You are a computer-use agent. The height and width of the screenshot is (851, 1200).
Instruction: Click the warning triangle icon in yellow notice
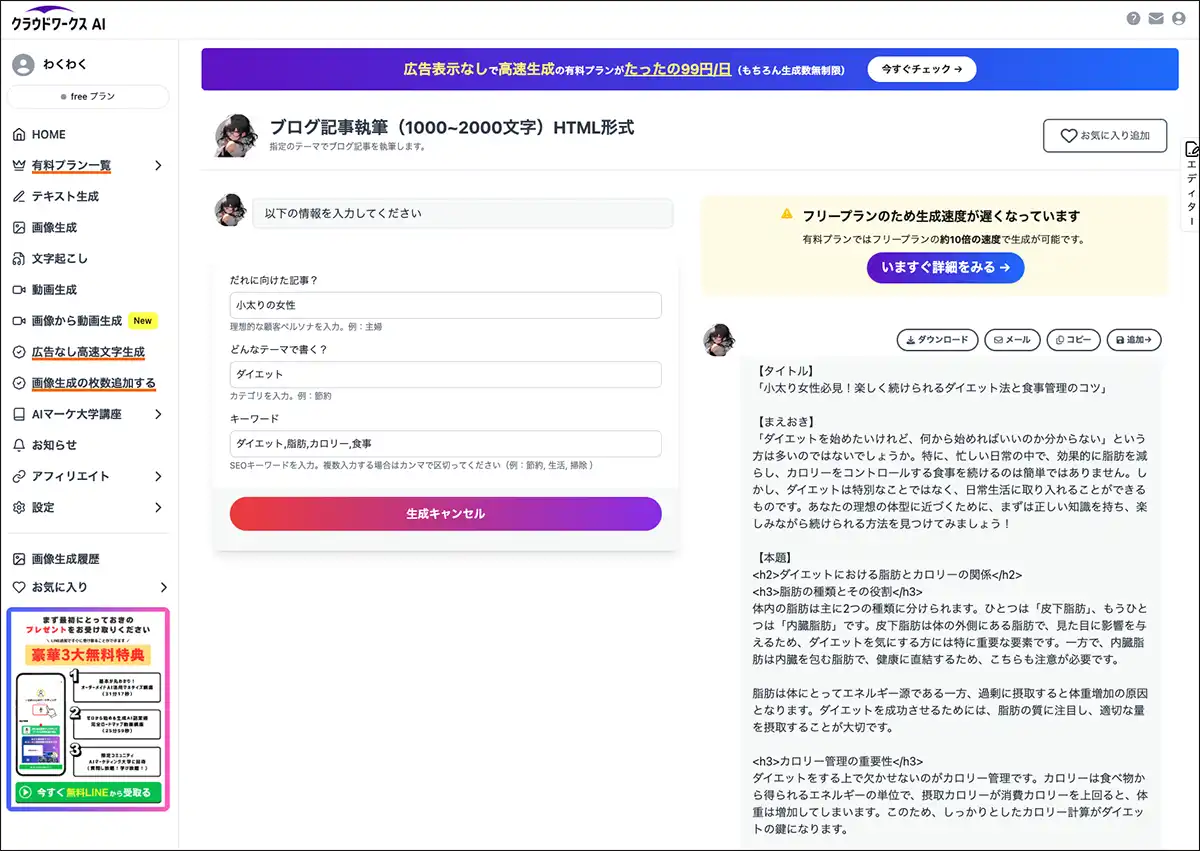point(787,214)
